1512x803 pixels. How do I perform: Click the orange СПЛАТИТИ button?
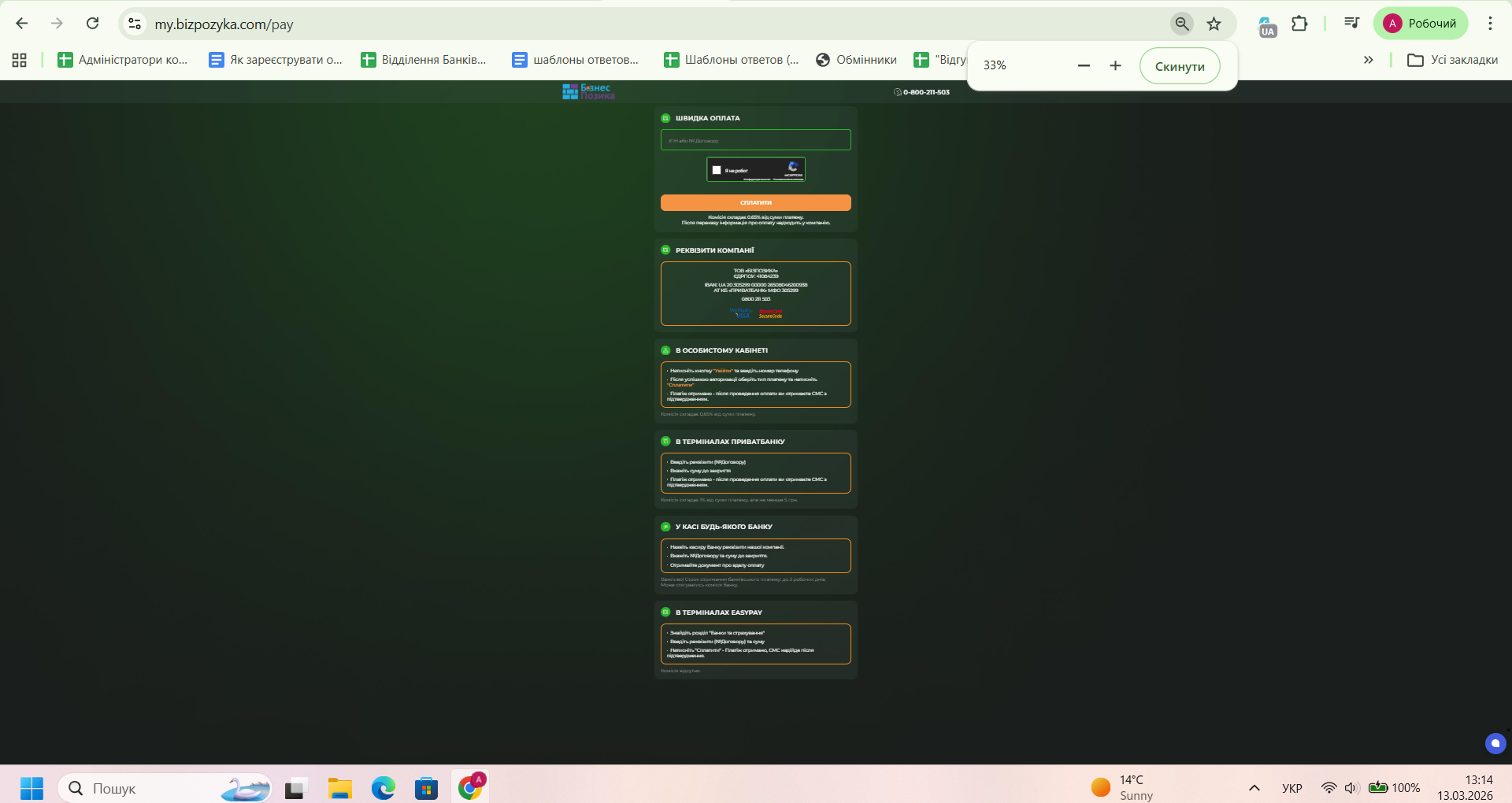point(756,202)
